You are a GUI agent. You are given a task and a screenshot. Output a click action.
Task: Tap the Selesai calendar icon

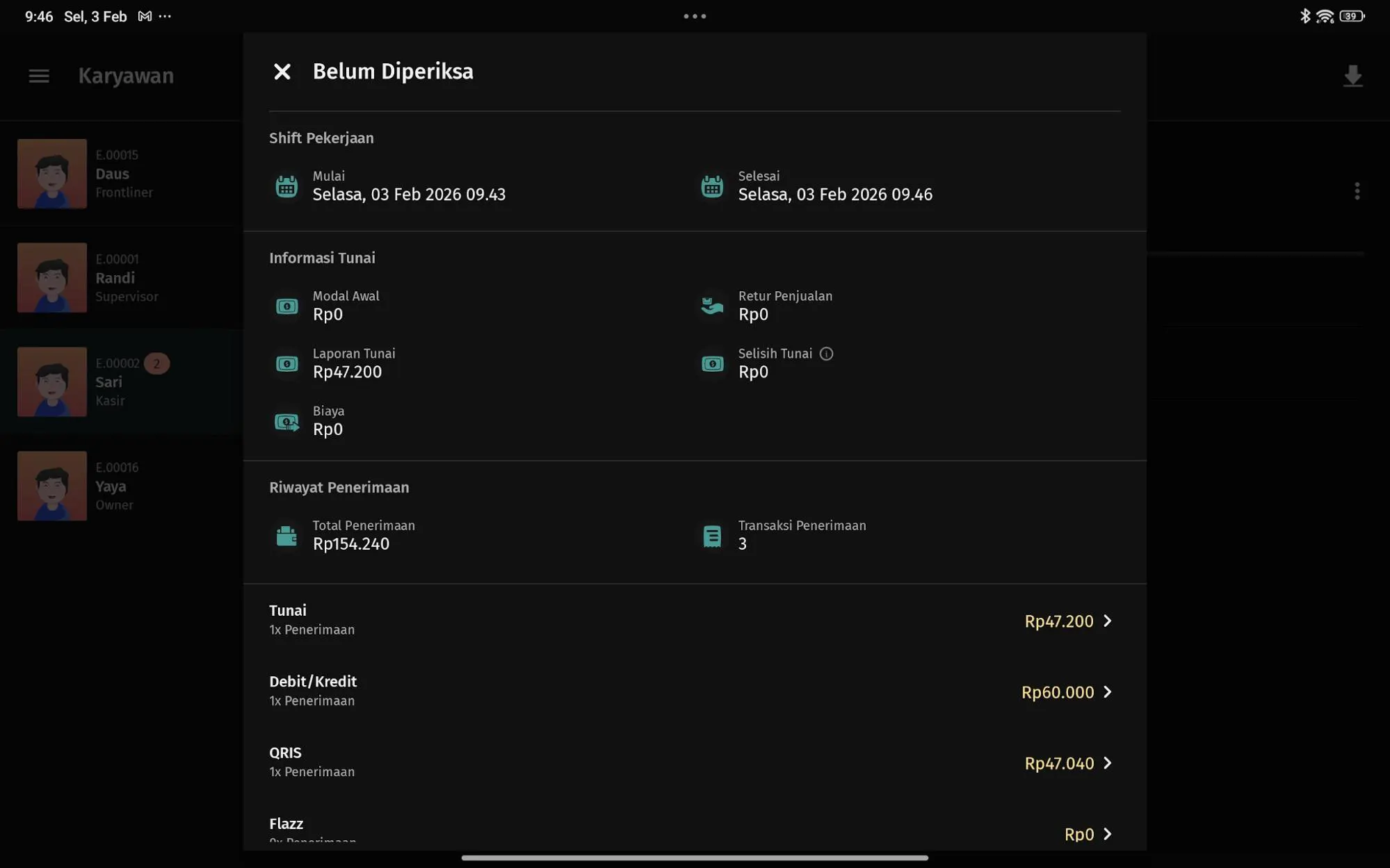click(x=712, y=186)
